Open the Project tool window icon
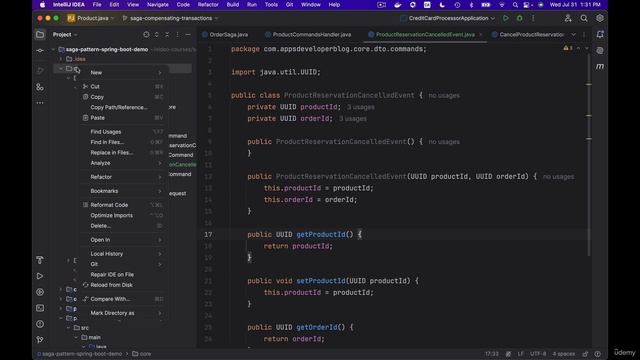The width and height of the screenshot is (640, 360). (40, 35)
